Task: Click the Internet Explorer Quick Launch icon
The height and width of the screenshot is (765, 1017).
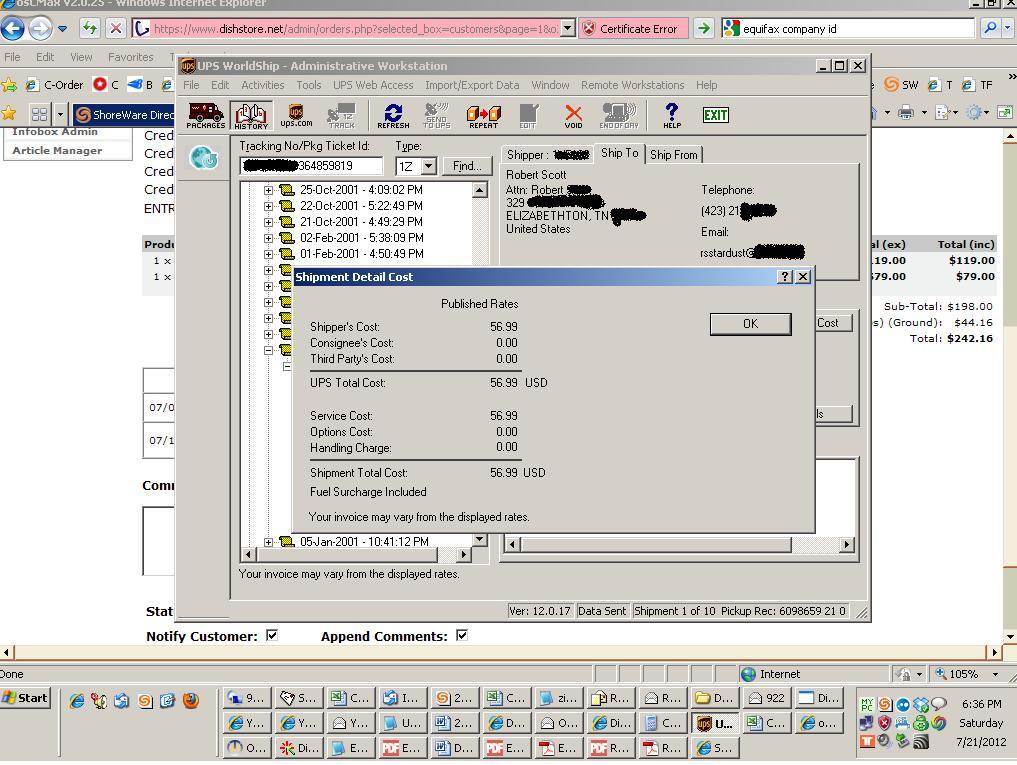Action: pyautogui.click(x=77, y=701)
